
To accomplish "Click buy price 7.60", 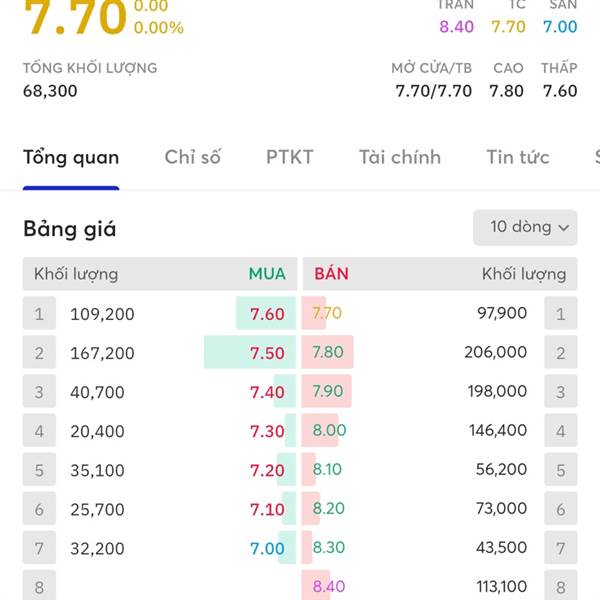I will coord(267,314).
